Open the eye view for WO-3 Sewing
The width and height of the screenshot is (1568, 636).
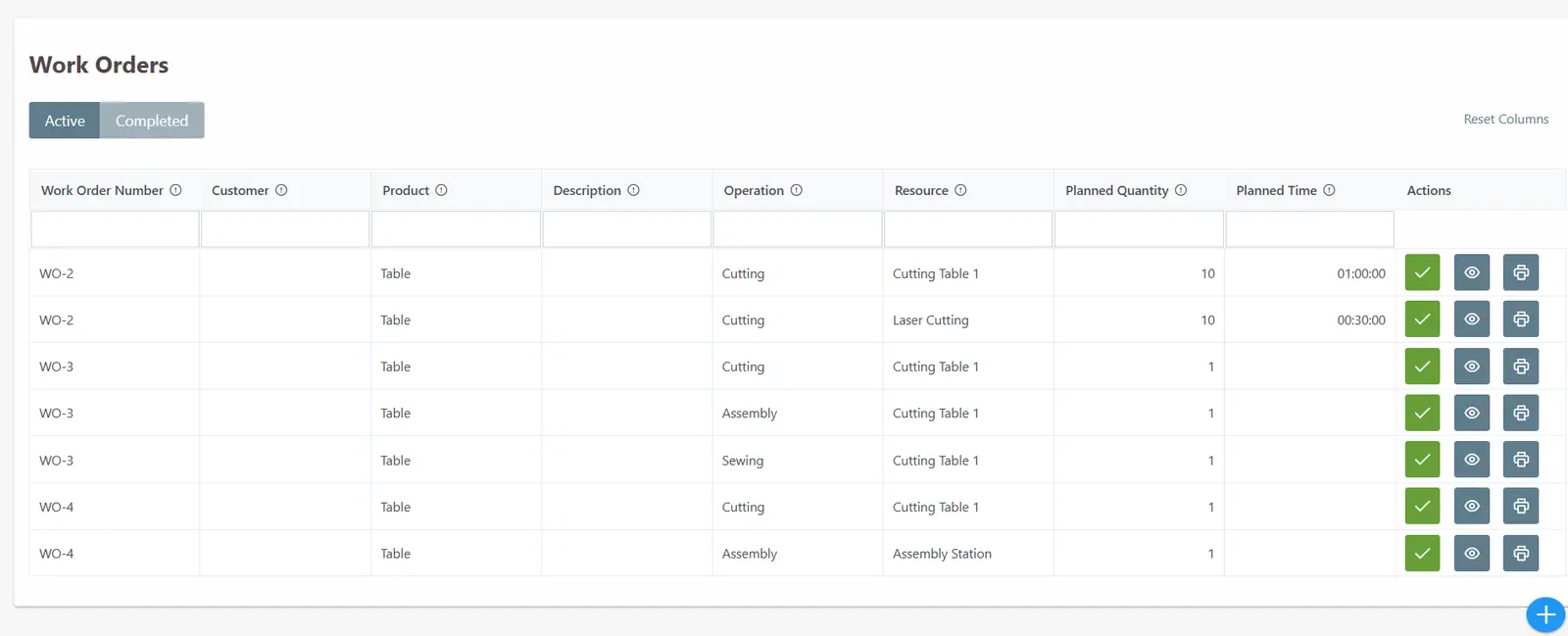pos(1472,460)
